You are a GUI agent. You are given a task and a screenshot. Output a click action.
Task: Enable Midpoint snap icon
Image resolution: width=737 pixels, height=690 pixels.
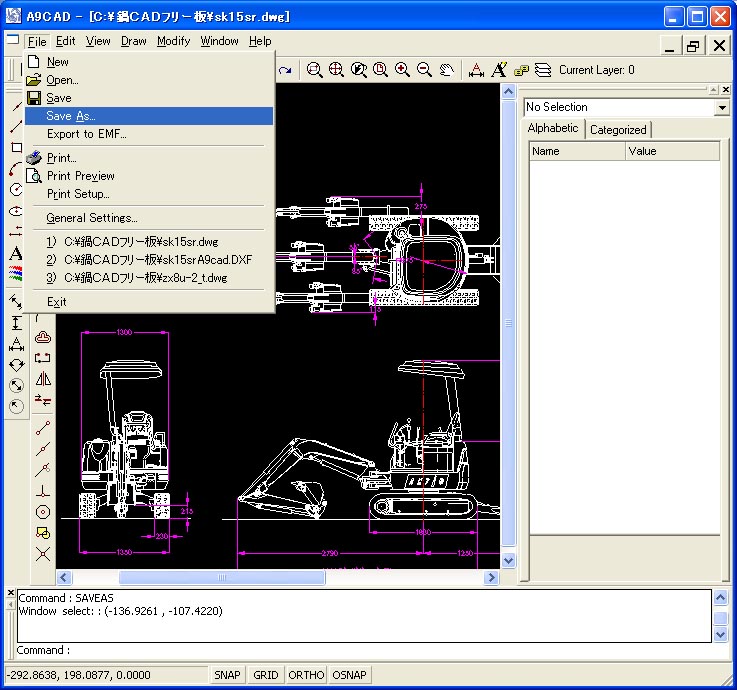click(43, 449)
